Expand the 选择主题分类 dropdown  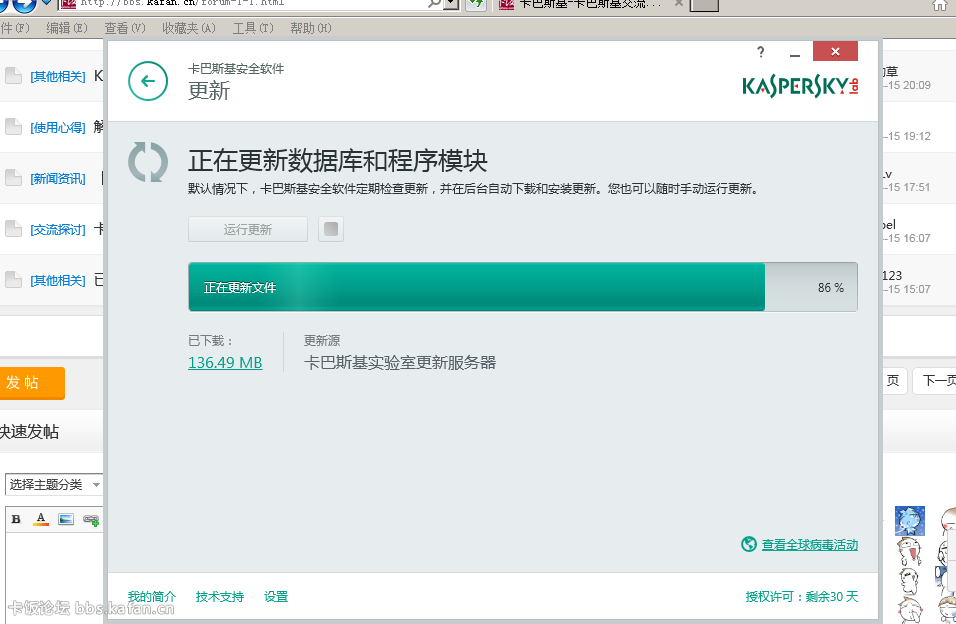click(x=54, y=484)
